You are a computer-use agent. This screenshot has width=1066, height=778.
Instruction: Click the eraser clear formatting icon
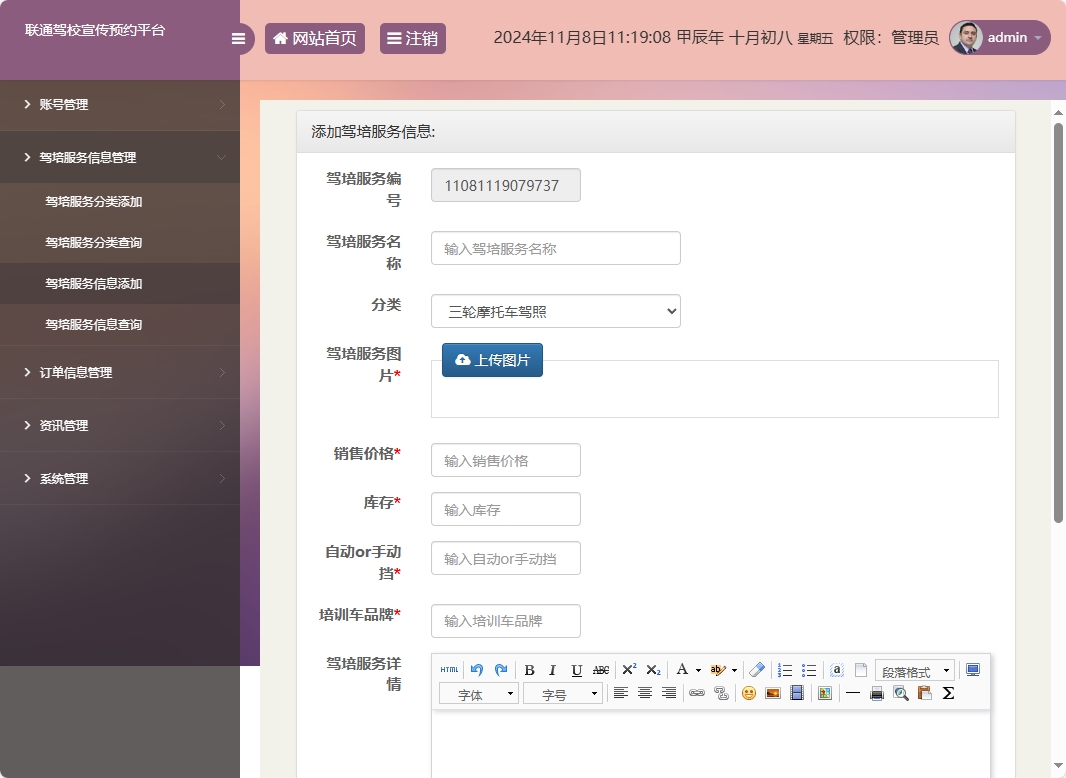coord(757,670)
